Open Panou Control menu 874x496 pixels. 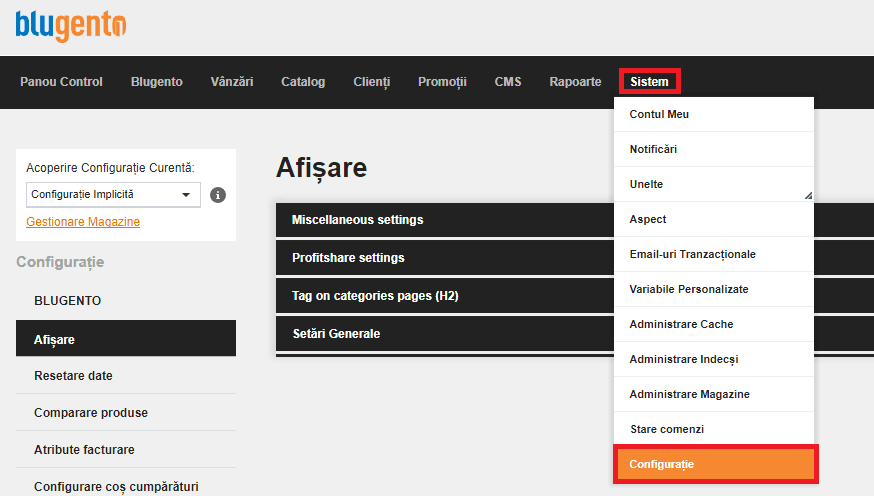61,82
